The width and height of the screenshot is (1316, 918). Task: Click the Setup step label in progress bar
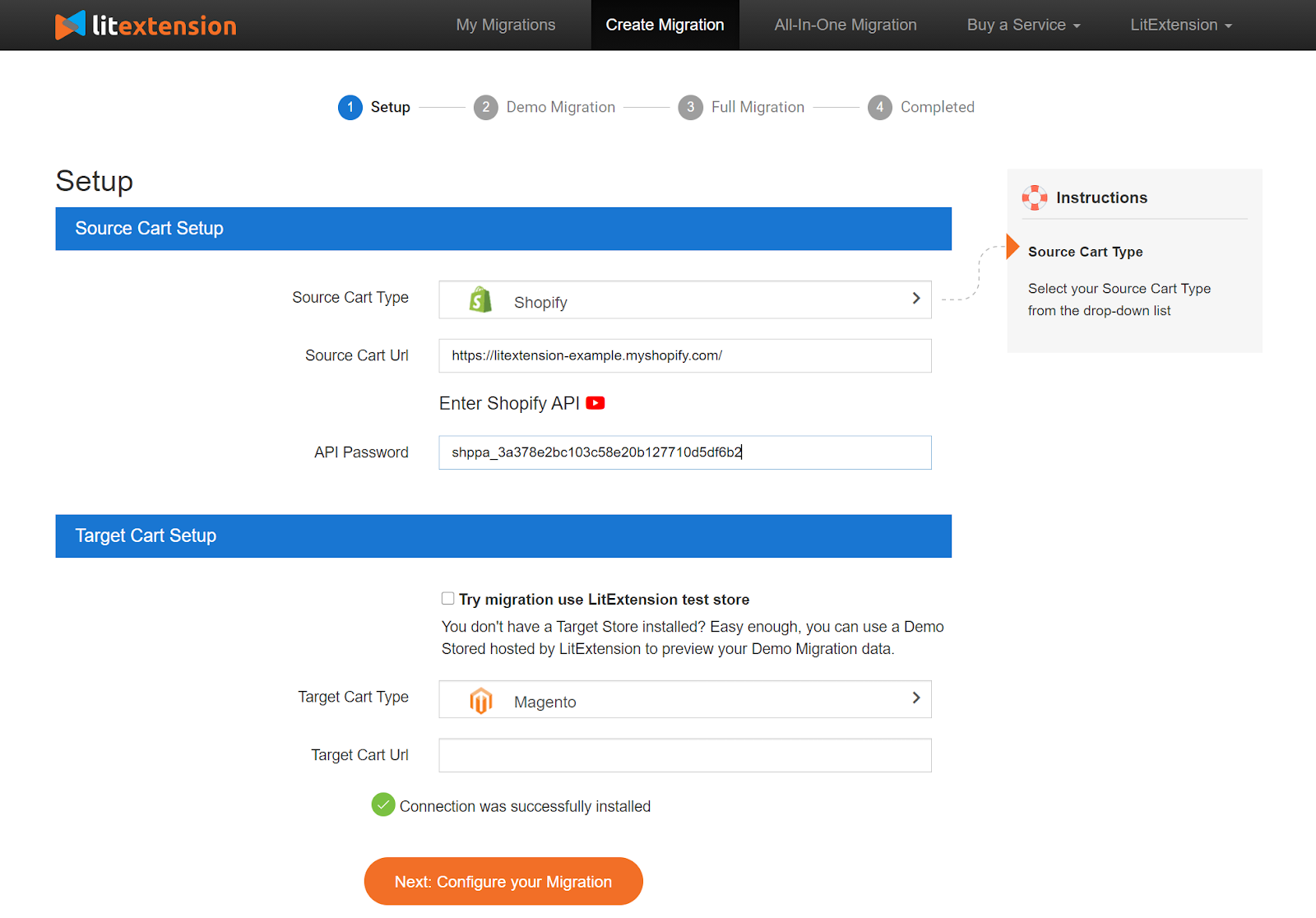click(x=391, y=107)
